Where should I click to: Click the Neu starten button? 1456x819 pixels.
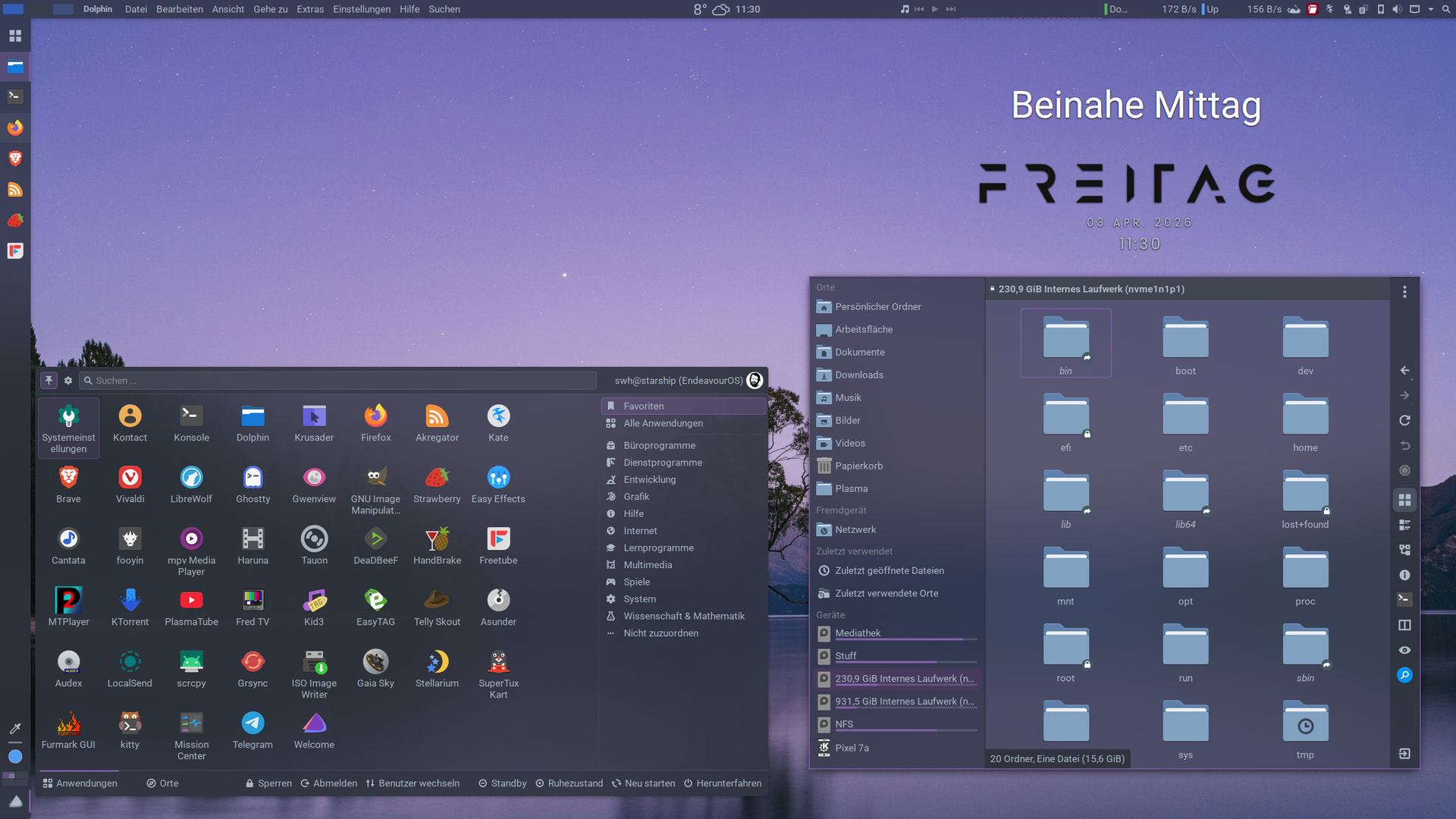coord(643,783)
